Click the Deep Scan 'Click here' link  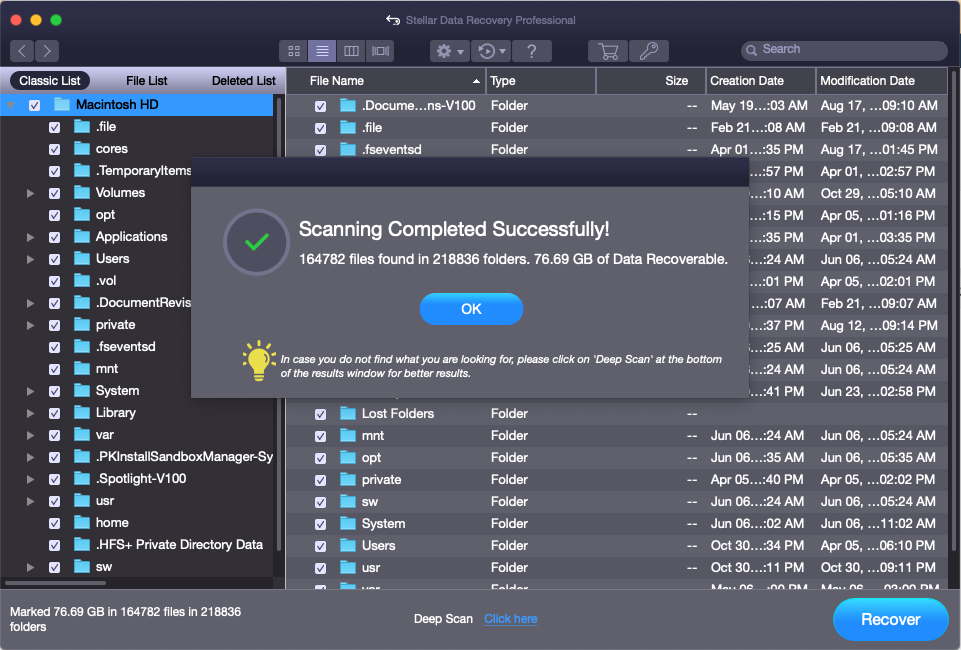click(511, 619)
